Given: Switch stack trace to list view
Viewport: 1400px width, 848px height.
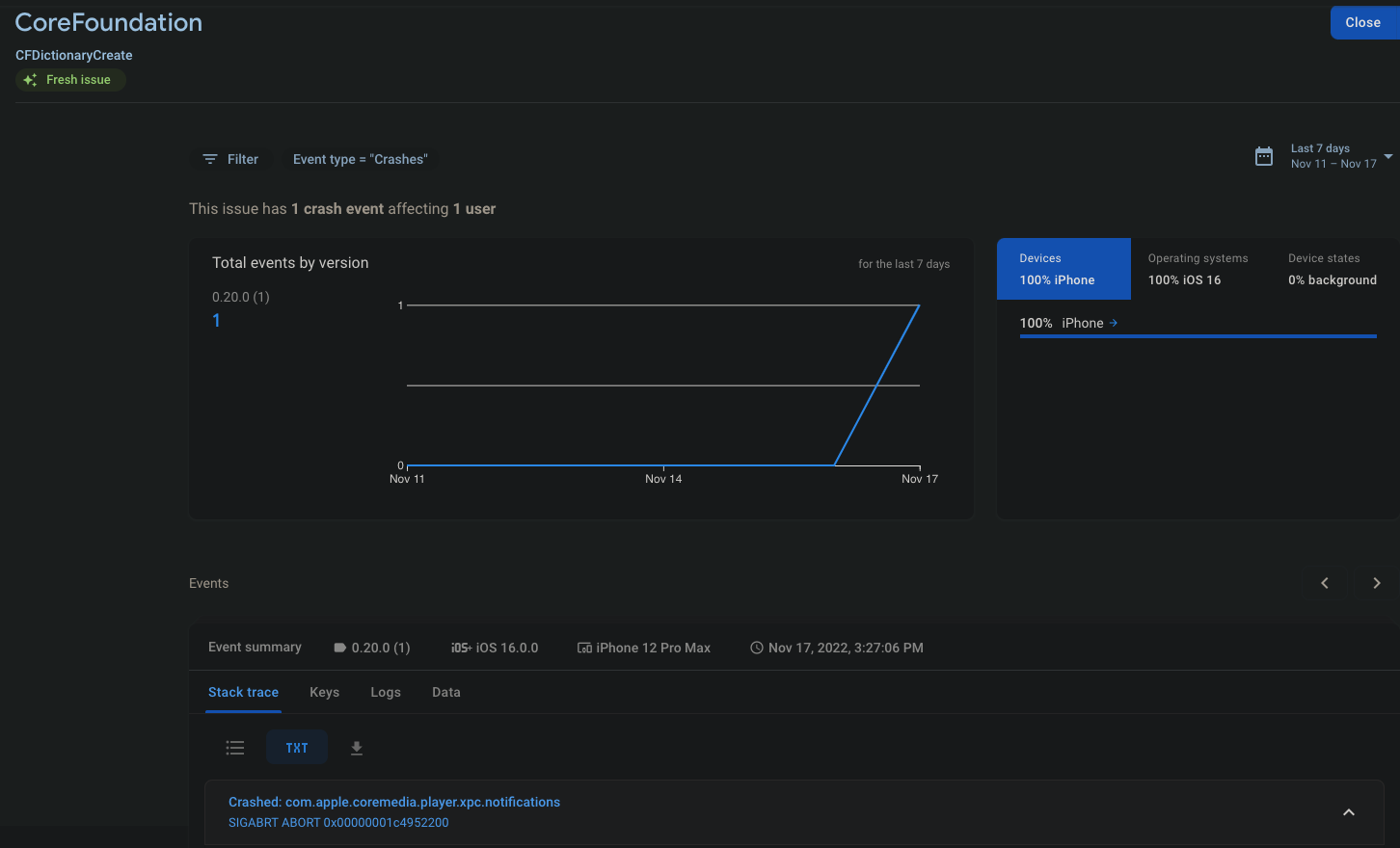Looking at the screenshot, I should (234, 748).
